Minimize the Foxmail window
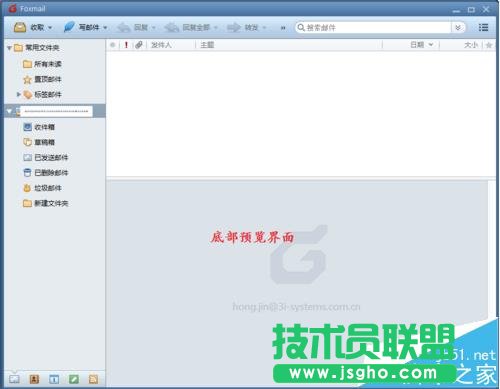 click(x=456, y=10)
